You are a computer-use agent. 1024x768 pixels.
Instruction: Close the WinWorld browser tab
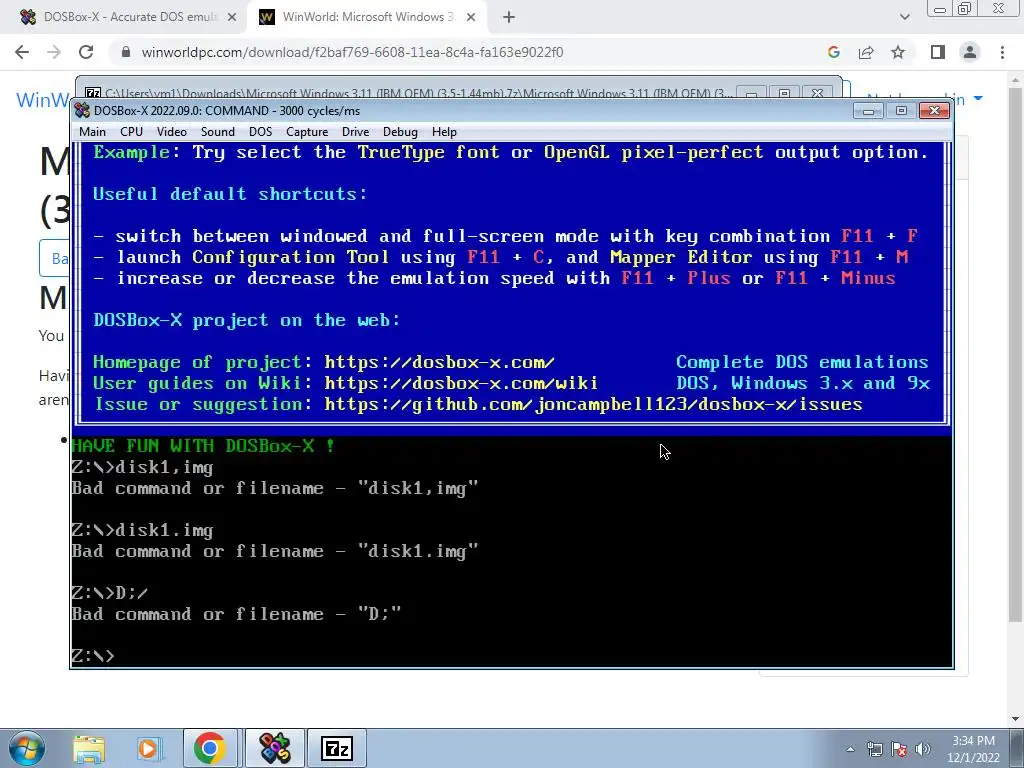[471, 18]
